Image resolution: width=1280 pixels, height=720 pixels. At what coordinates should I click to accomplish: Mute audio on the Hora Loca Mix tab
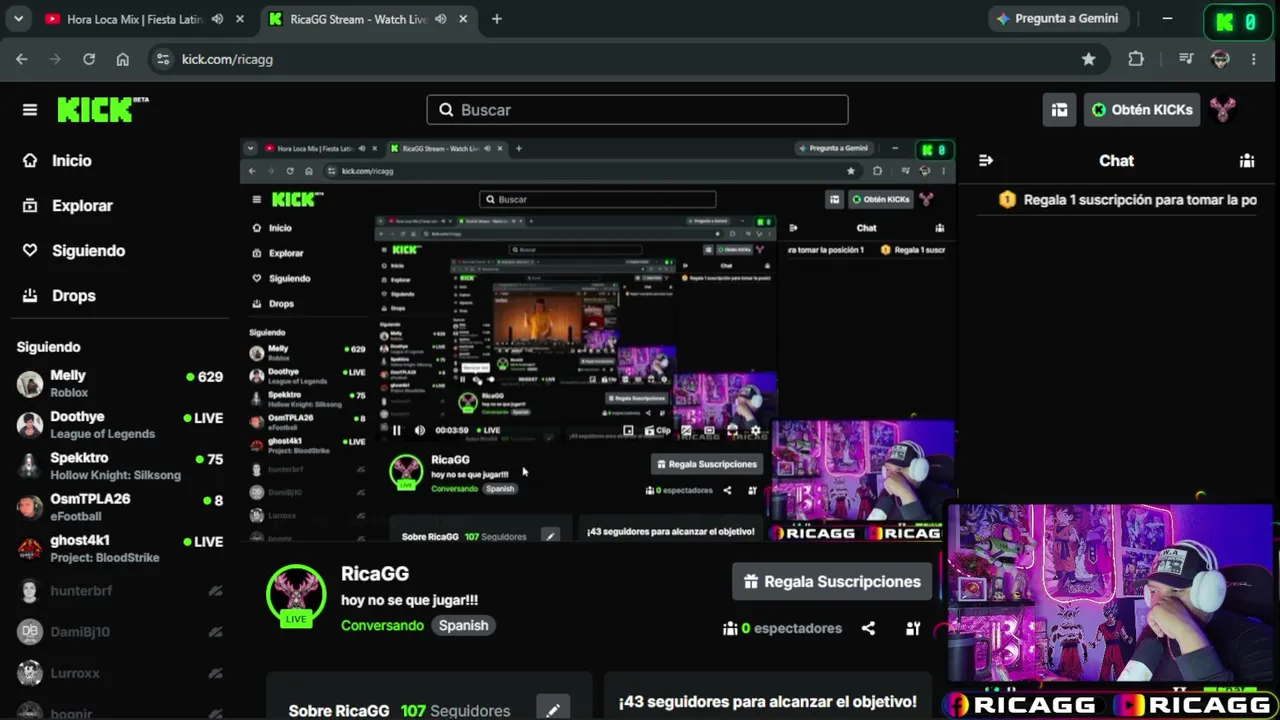click(217, 19)
